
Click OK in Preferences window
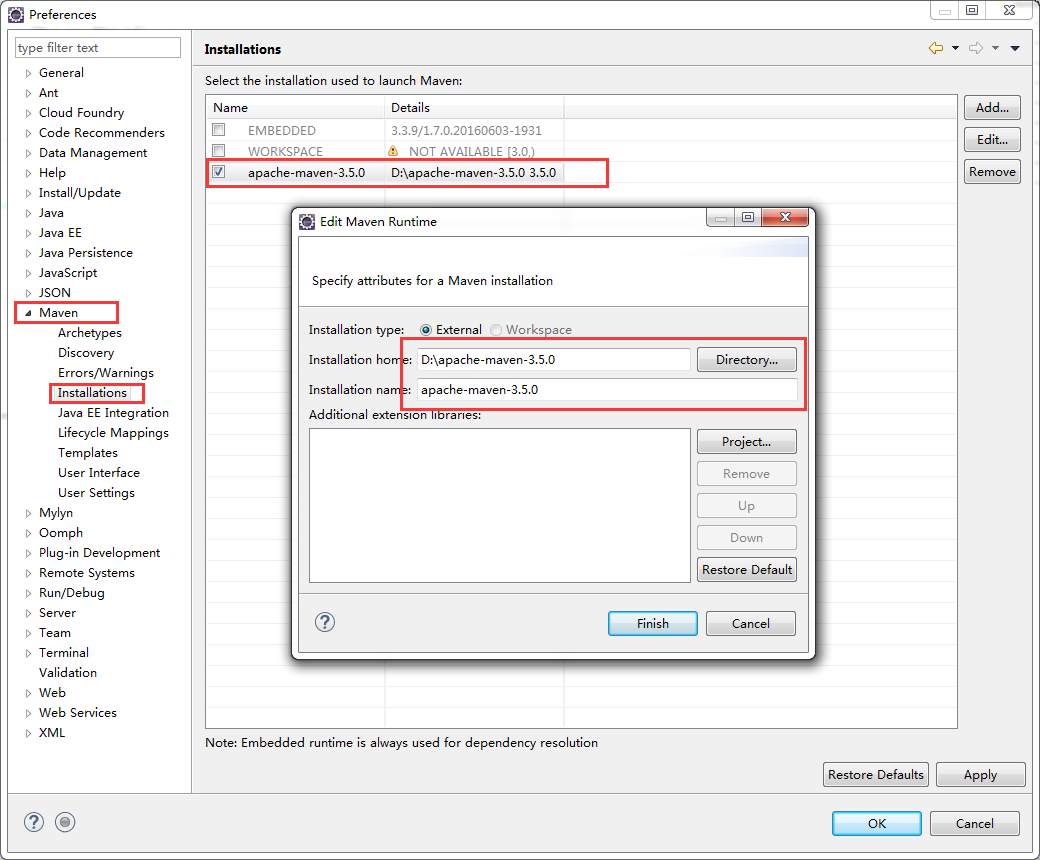(x=877, y=824)
